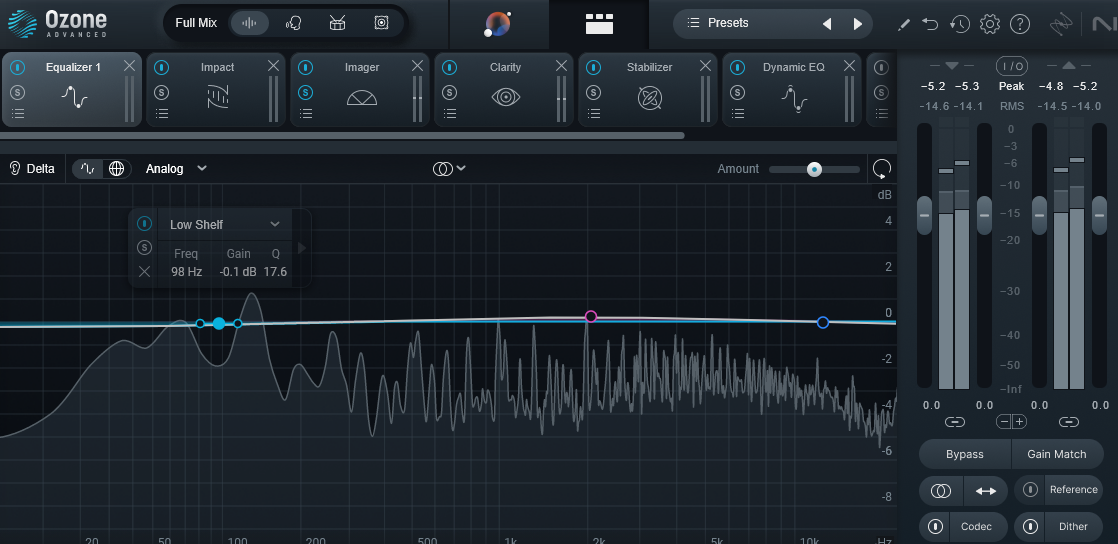Switch to the EQ curve view icon
This screenshot has height=544, width=1118.
point(88,169)
